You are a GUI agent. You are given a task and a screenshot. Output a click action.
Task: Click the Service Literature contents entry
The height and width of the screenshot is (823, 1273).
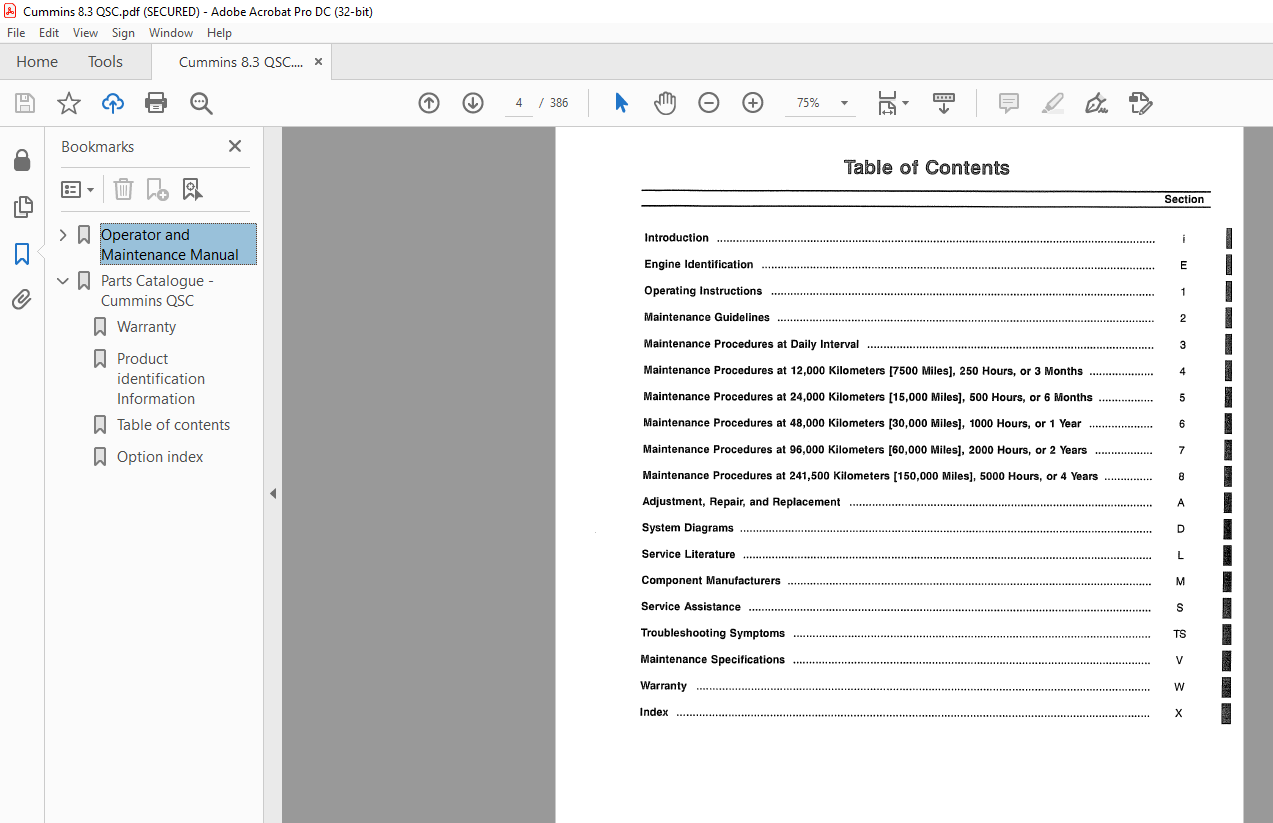click(x=688, y=554)
